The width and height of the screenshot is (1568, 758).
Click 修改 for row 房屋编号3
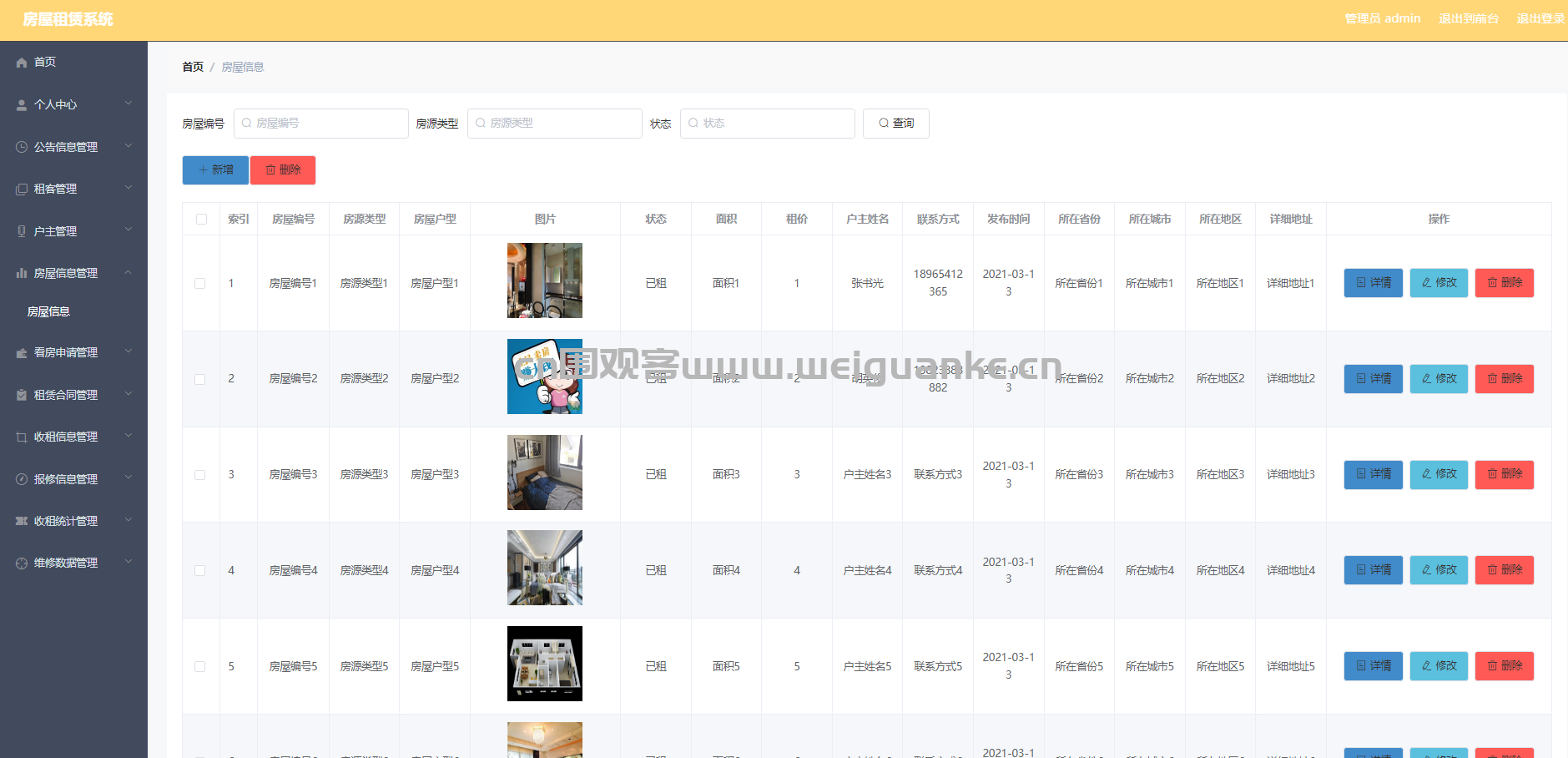[1439, 474]
